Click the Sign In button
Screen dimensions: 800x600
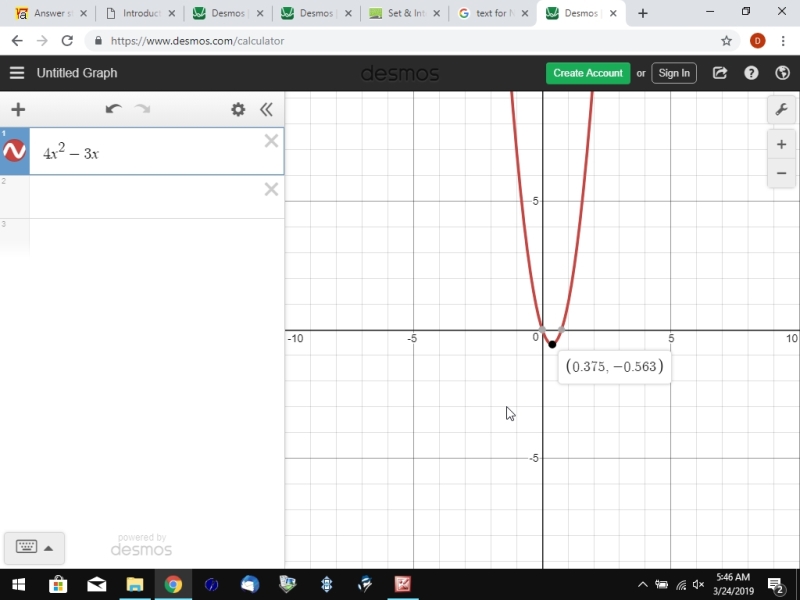674,73
